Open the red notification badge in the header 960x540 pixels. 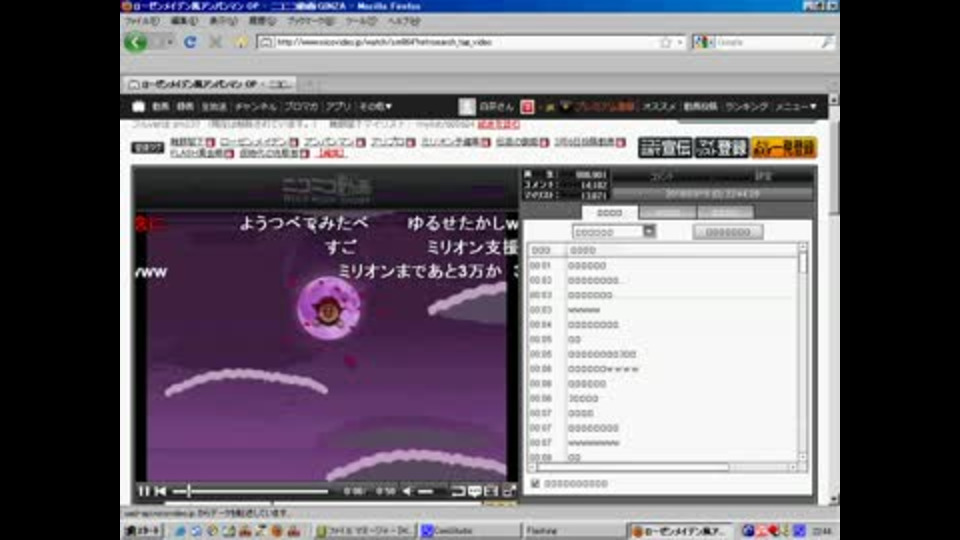527,107
